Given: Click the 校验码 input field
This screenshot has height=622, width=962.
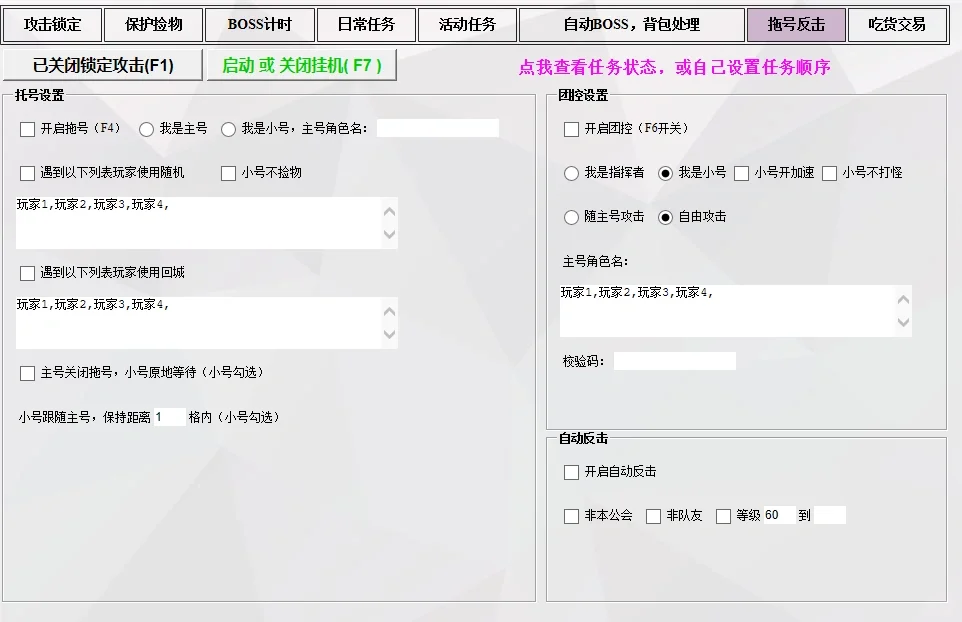Looking at the screenshot, I should [x=674, y=361].
